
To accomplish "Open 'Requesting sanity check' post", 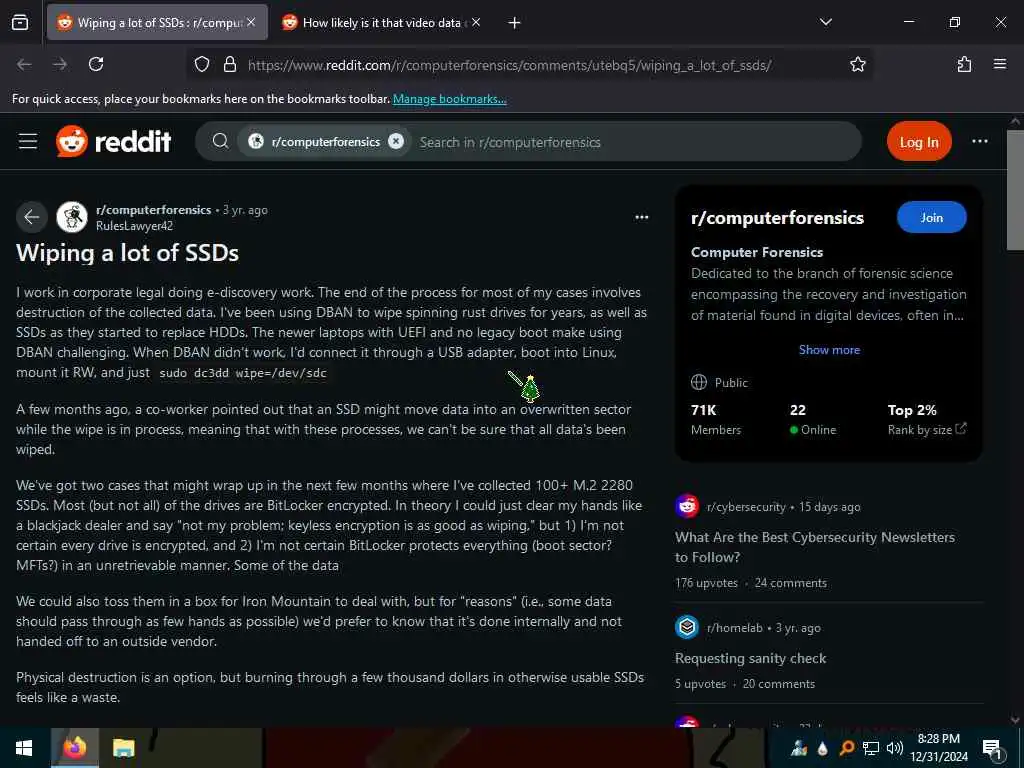I will click(750, 658).
